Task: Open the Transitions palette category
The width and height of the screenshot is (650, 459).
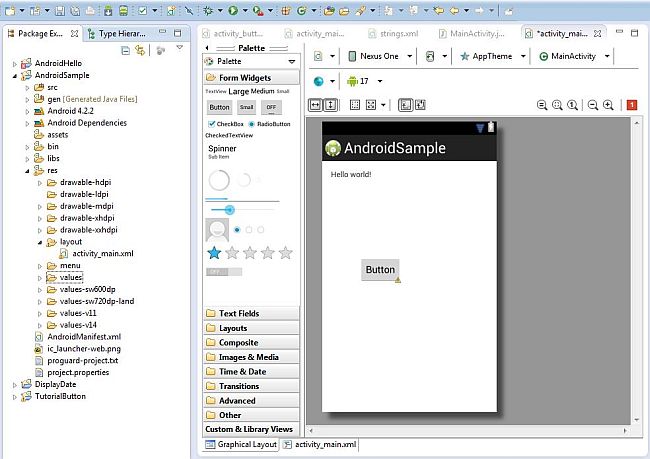Action: [251, 386]
